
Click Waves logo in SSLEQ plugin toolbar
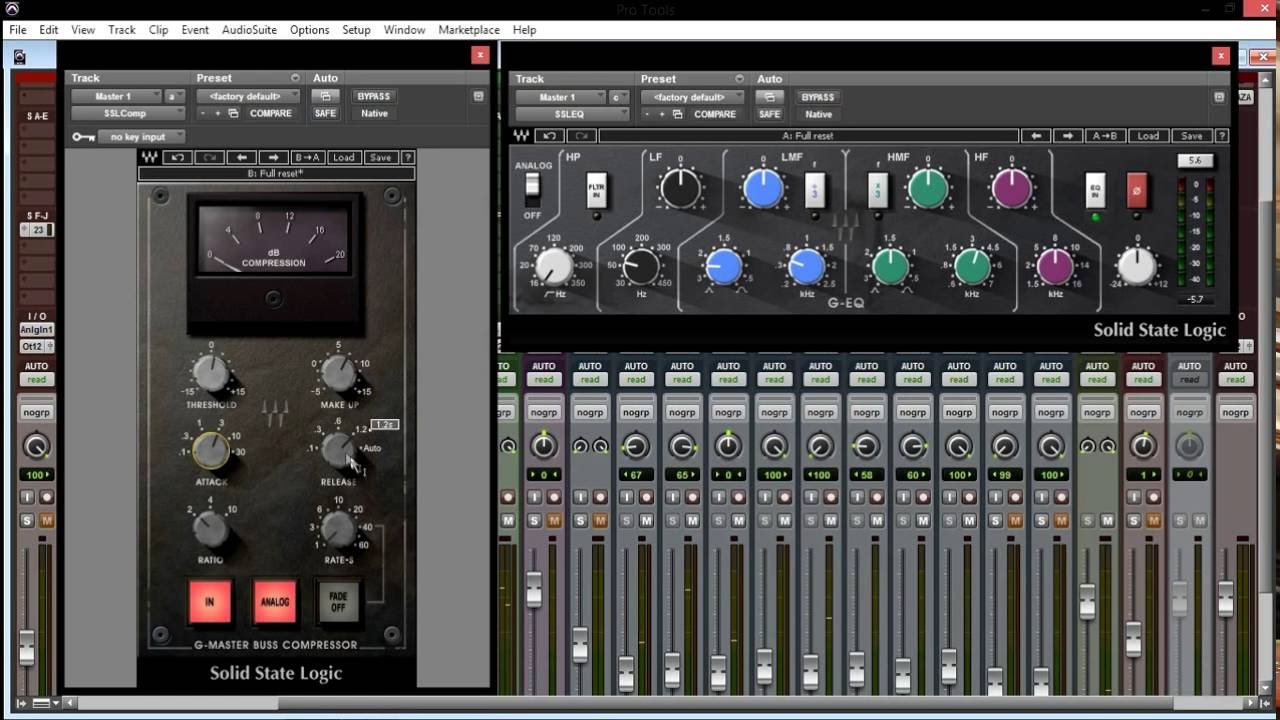coord(521,136)
